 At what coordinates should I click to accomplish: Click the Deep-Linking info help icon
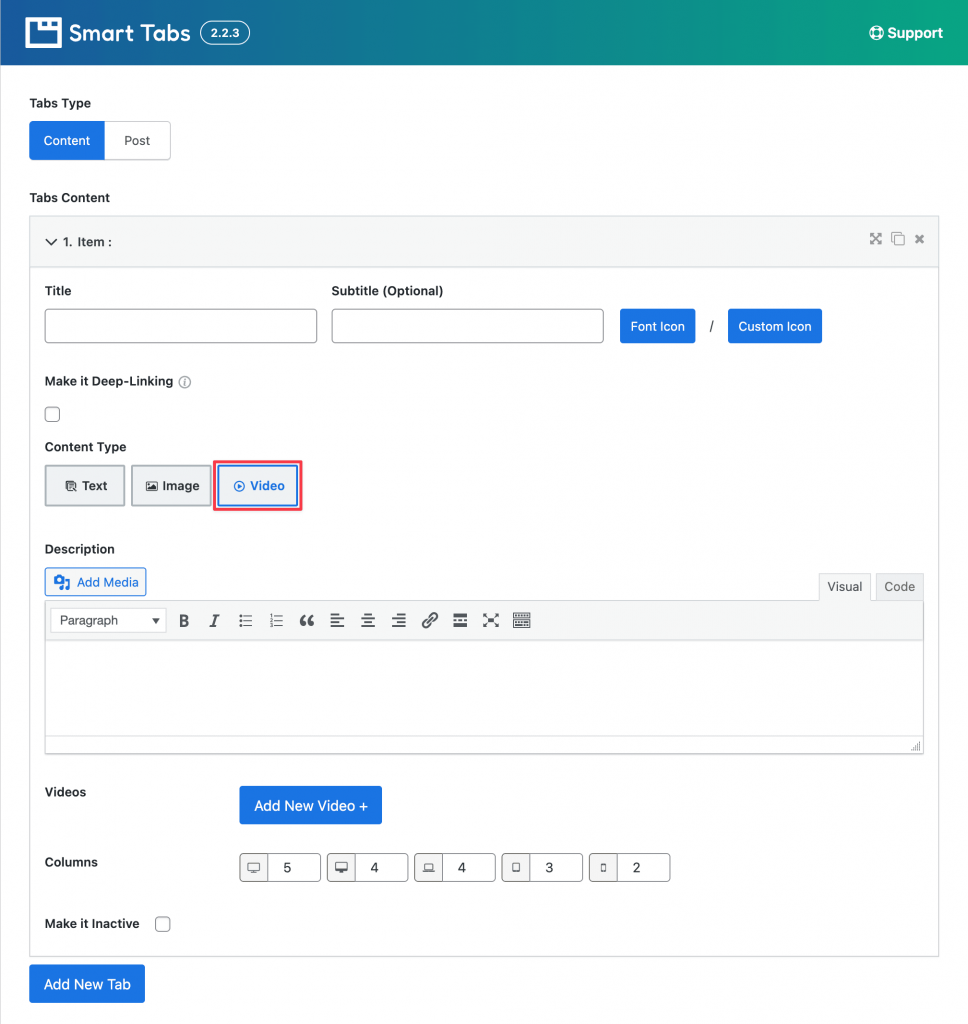tap(185, 382)
